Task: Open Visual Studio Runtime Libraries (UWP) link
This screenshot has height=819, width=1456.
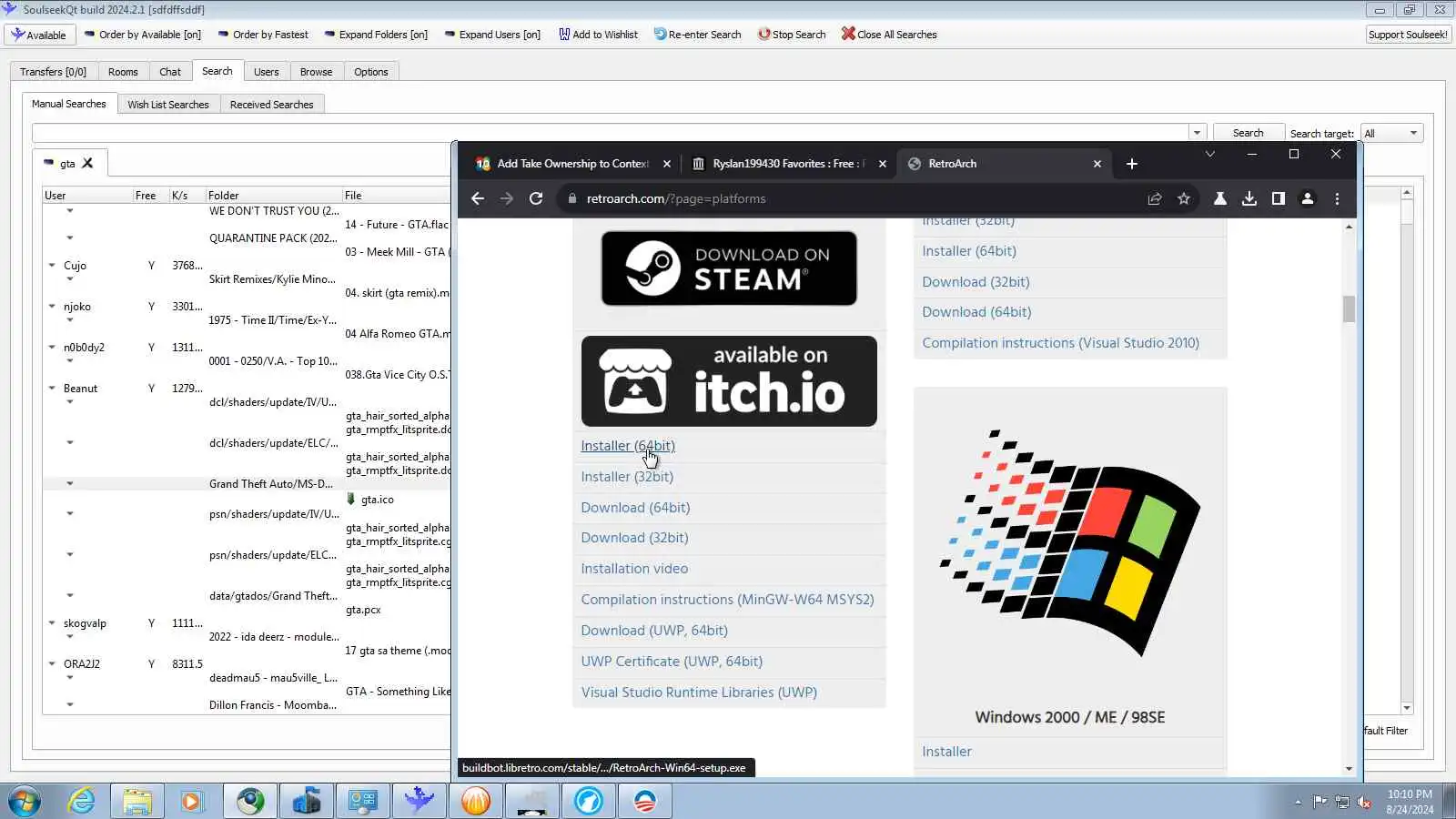Action: pos(699,693)
